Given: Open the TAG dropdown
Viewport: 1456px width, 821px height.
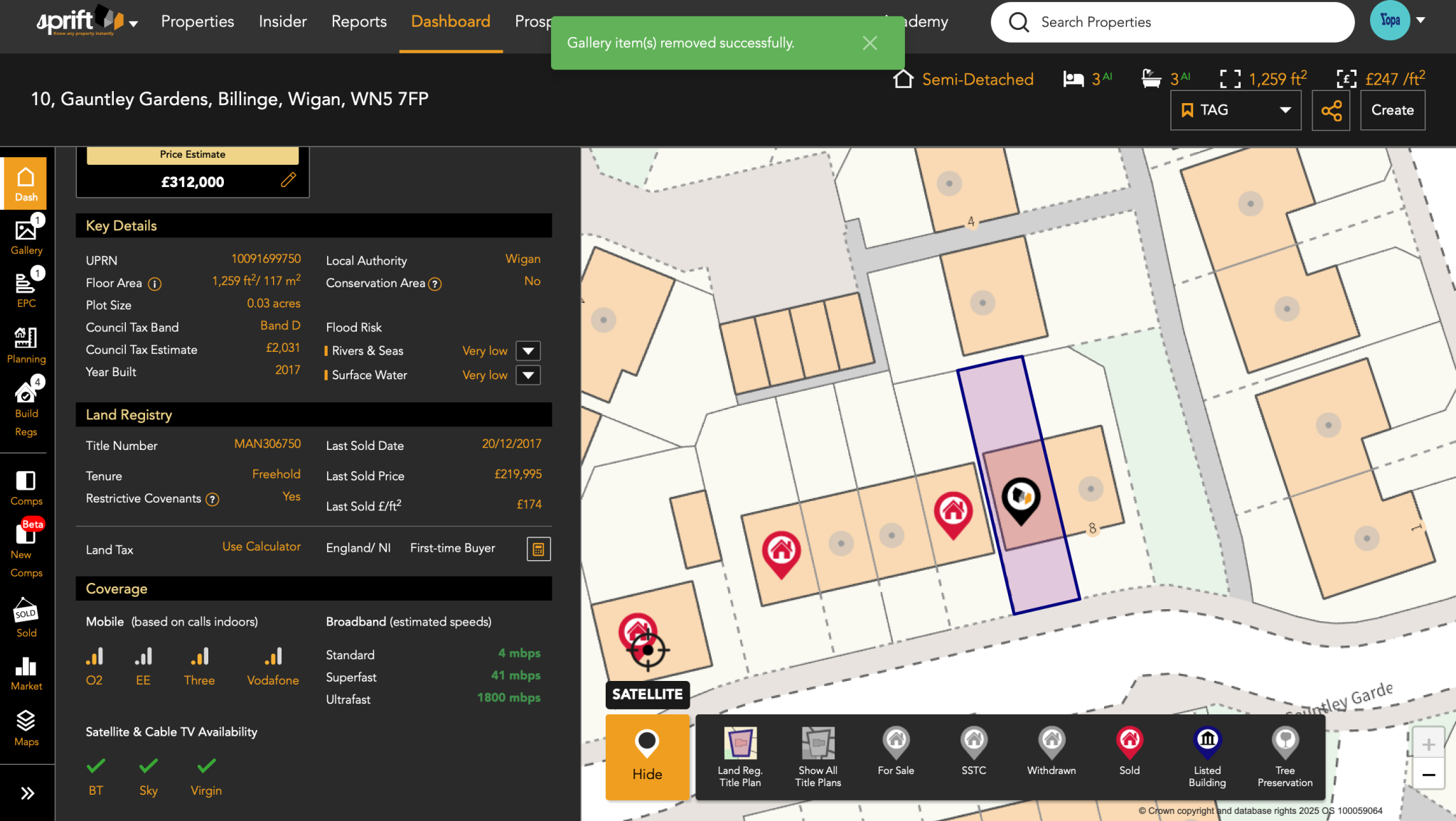Looking at the screenshot, I should 1236,110.
